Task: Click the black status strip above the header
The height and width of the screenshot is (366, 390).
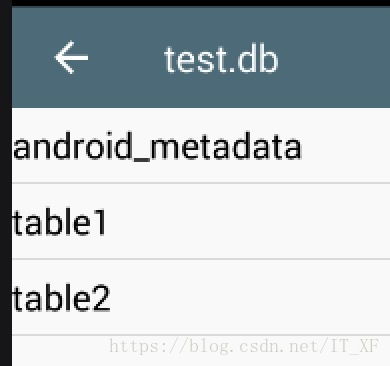Action: 195,3
